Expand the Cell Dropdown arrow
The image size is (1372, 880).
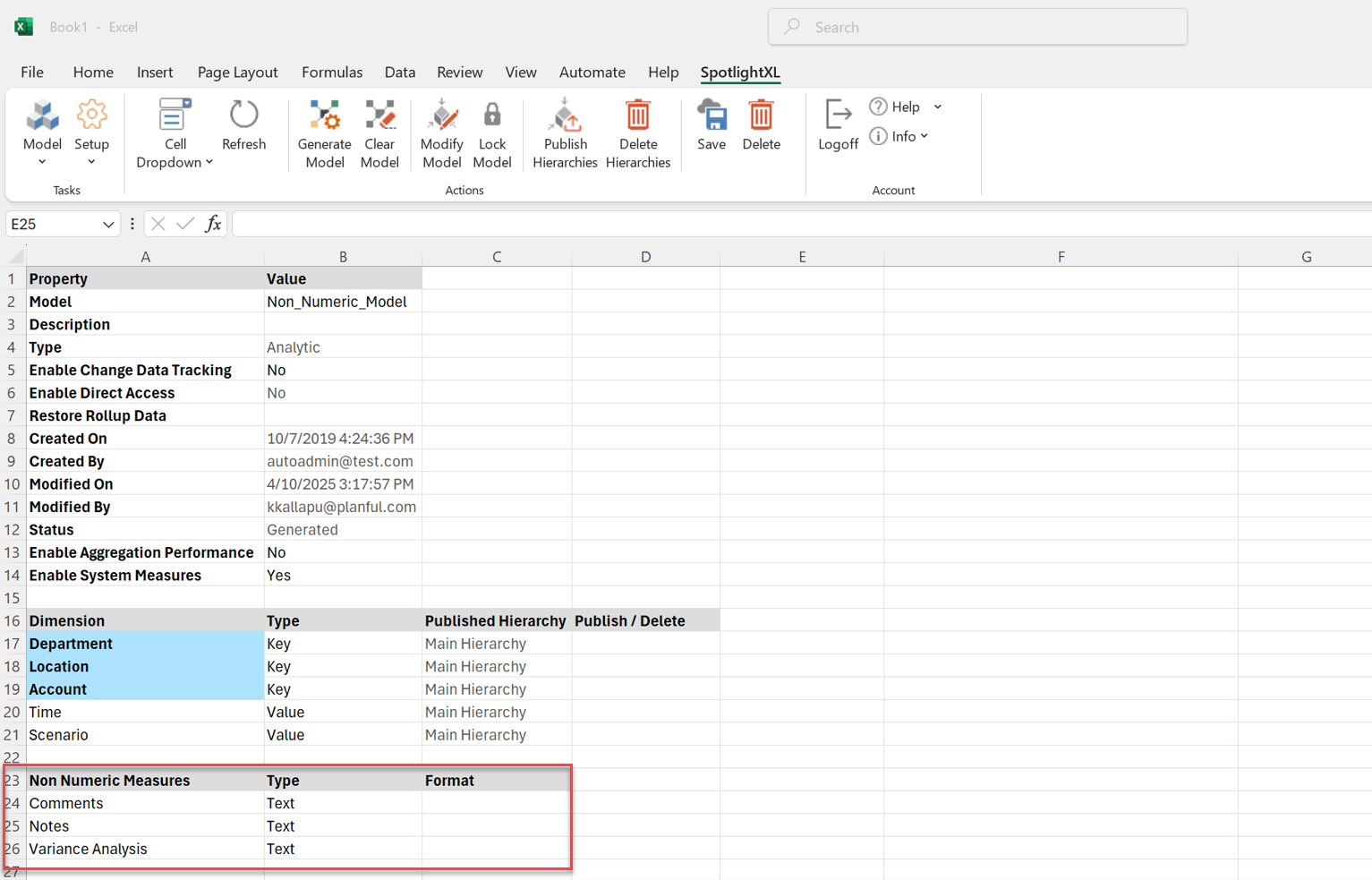[x=209, y=162]
